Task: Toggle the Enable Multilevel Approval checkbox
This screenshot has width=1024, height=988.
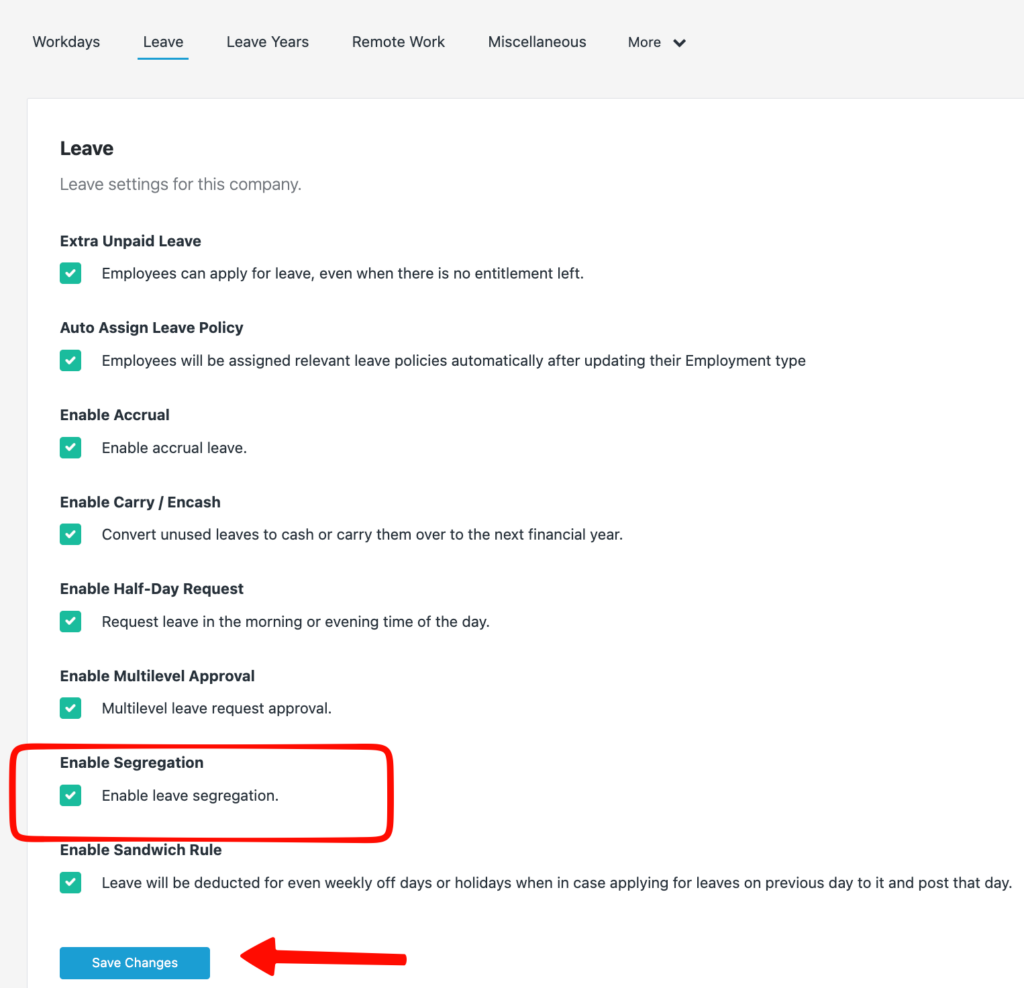Action: point(70,709)
